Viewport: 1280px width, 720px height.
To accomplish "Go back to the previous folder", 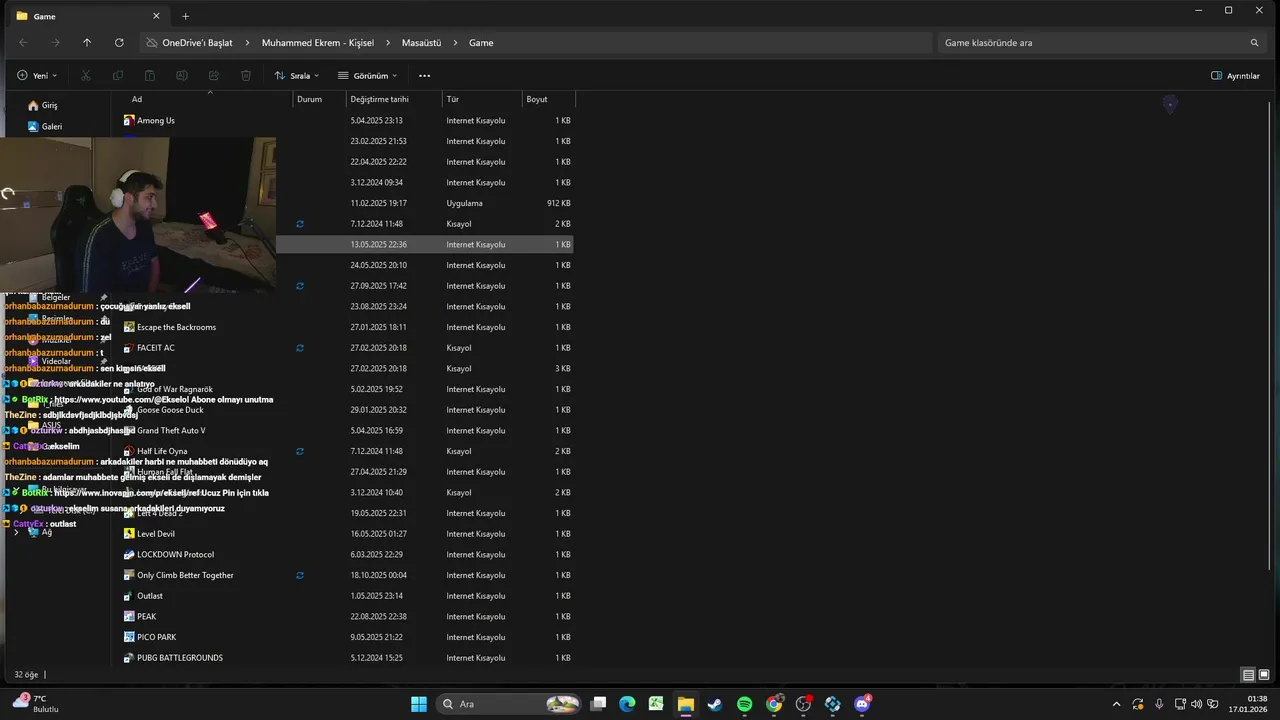I will click(x=23, y=43).
